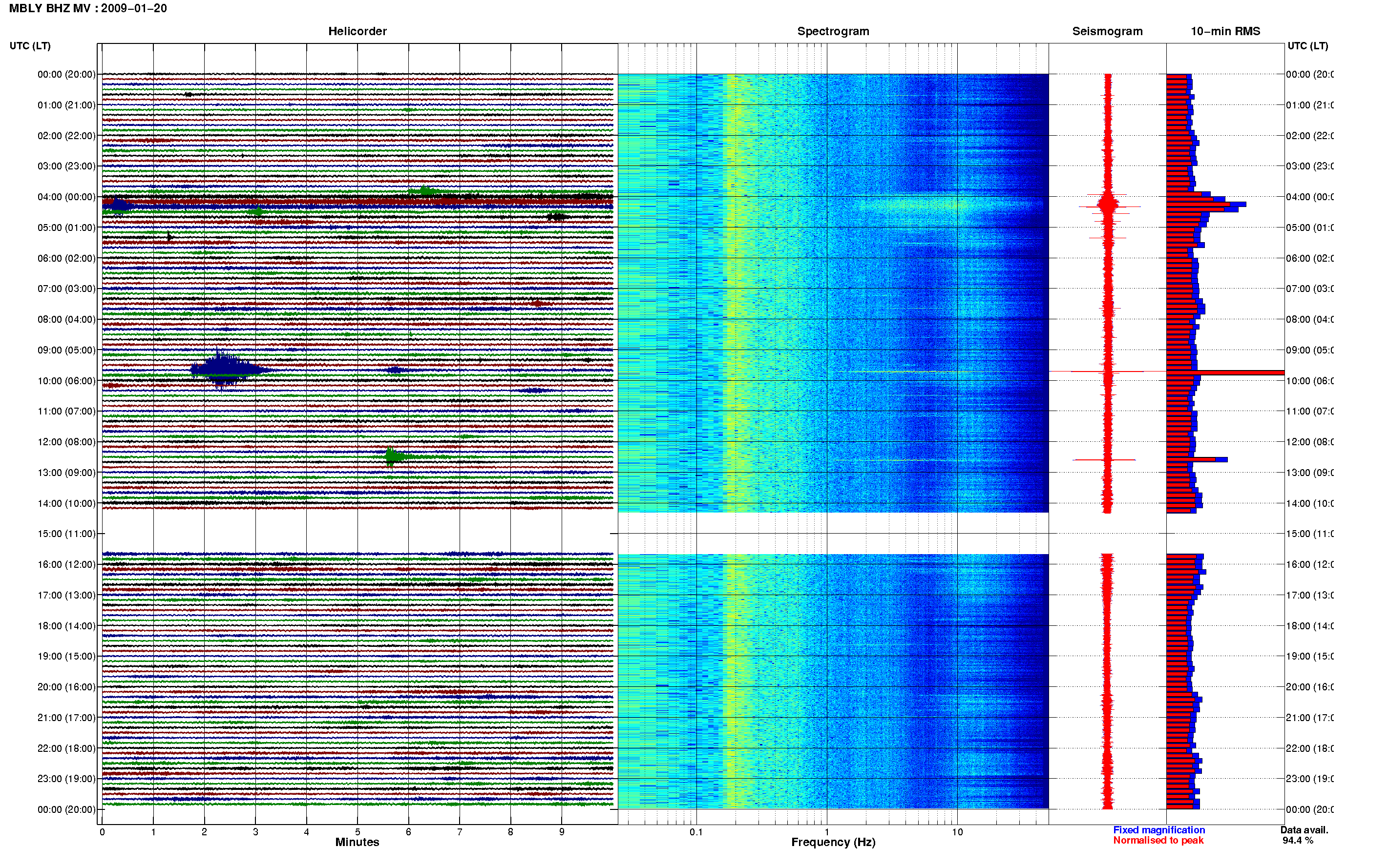Click minute tick label '0' on helicorder axis

pos(102,832)
